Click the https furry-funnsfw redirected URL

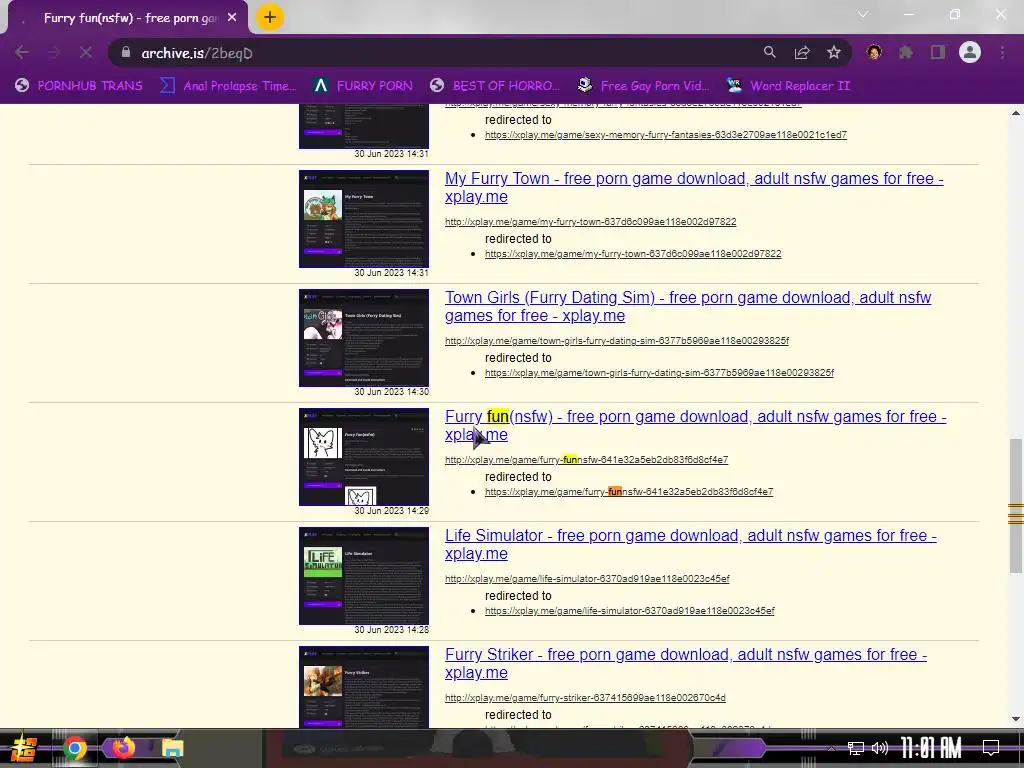pos(629,492)
